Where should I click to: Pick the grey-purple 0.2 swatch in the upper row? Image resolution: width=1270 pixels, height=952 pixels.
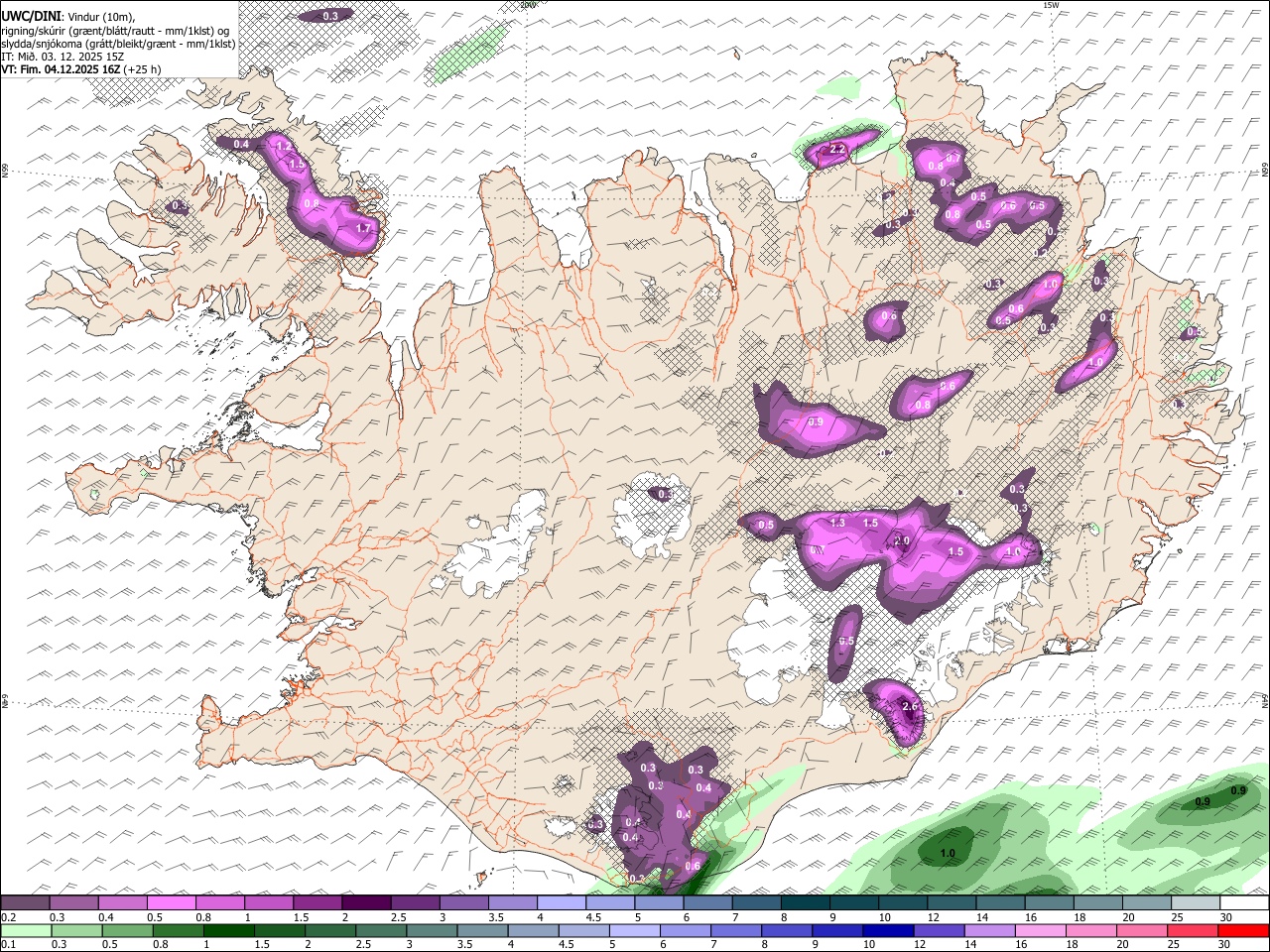point(25,902)
